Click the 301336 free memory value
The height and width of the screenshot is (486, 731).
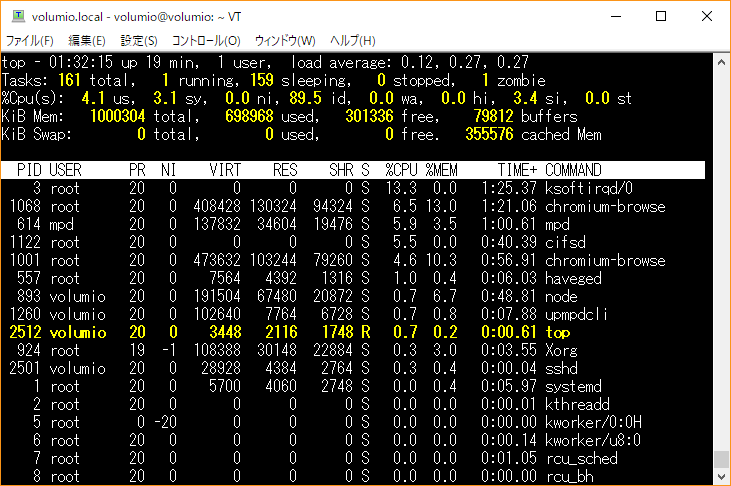[x=369, y=116]
